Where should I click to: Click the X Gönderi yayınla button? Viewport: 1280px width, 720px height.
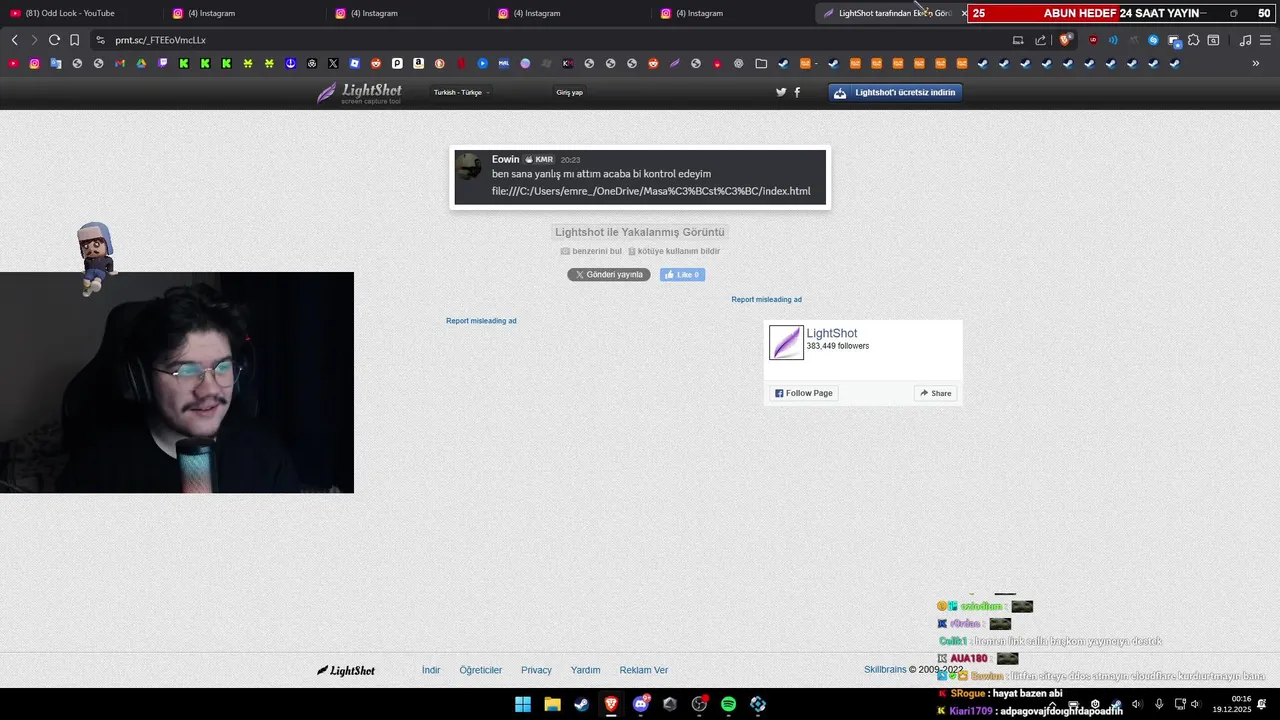(609, 274)
